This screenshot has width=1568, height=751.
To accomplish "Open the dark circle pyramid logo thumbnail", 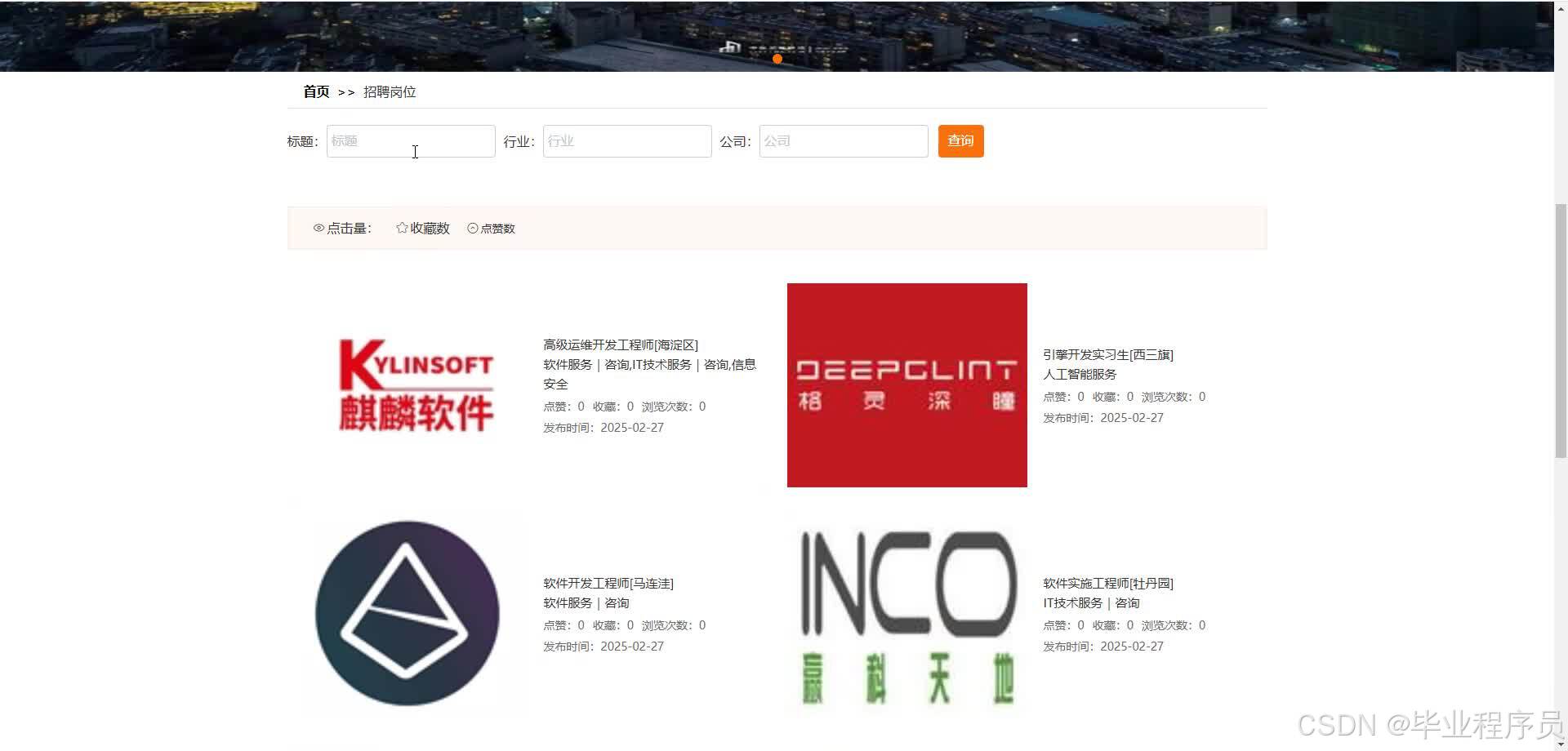I will [408, 614].
